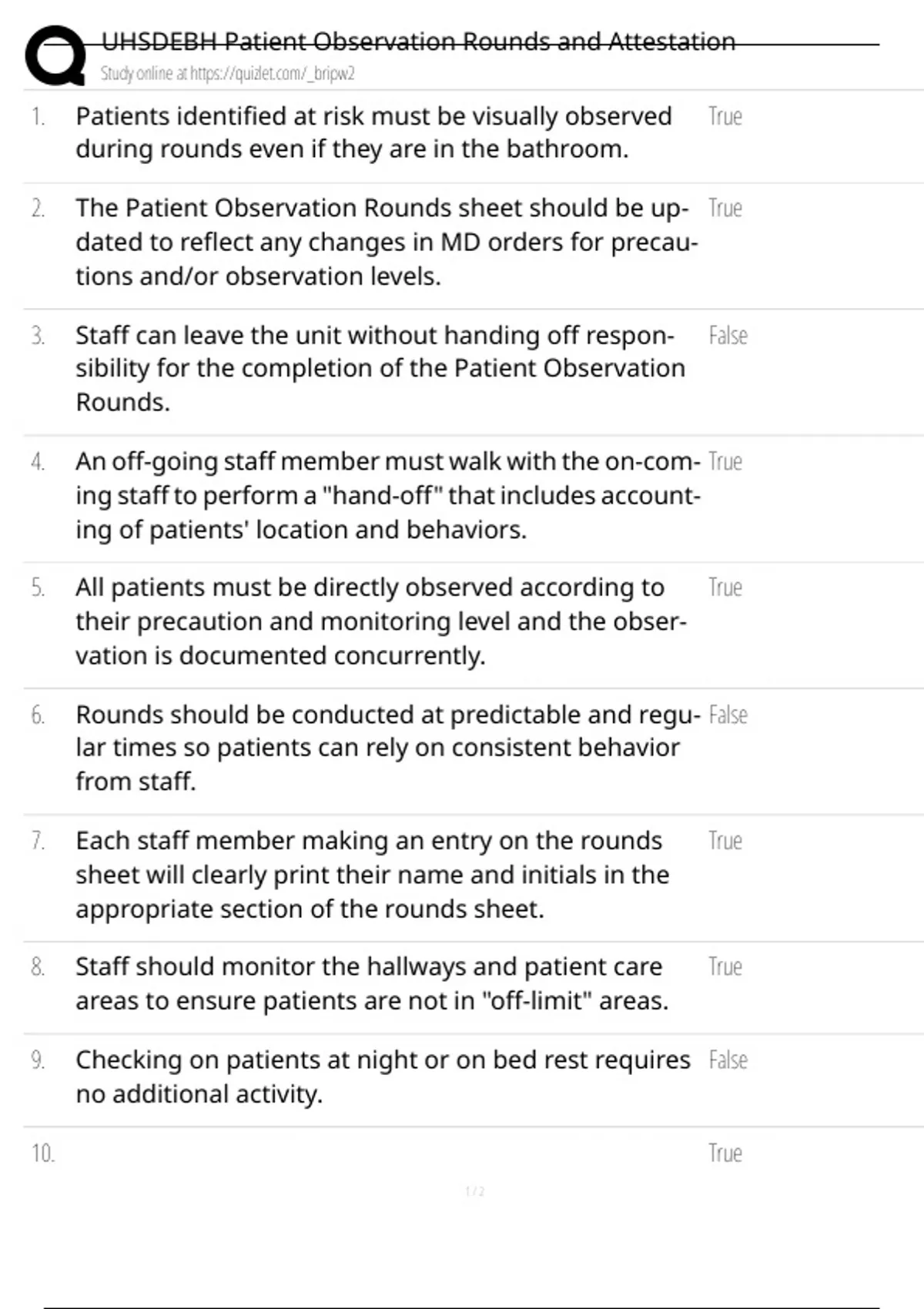This screenshot has width=924, height=1309.
Task: Select the True answer for question 1
Action: 725,116
